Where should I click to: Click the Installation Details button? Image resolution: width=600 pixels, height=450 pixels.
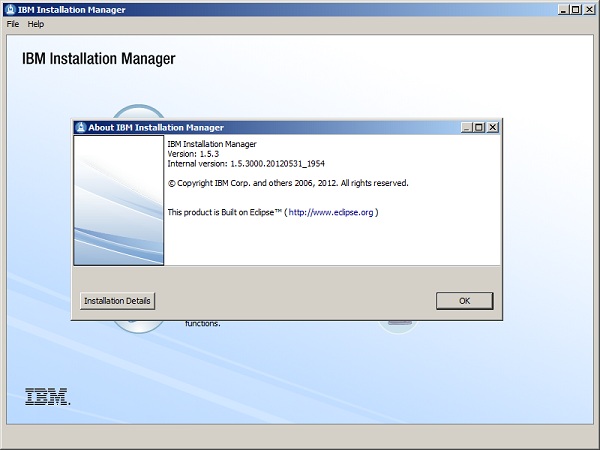pyautogui.click(x=117, y=301)
